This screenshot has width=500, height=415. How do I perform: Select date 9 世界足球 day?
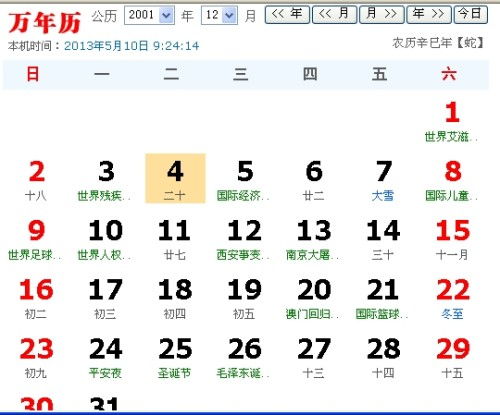click(x=36, y=239)
